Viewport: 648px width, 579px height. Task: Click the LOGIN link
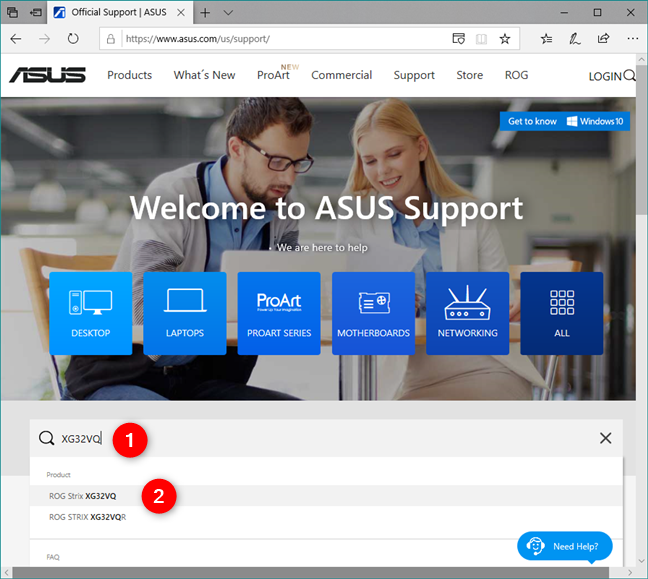605,76
